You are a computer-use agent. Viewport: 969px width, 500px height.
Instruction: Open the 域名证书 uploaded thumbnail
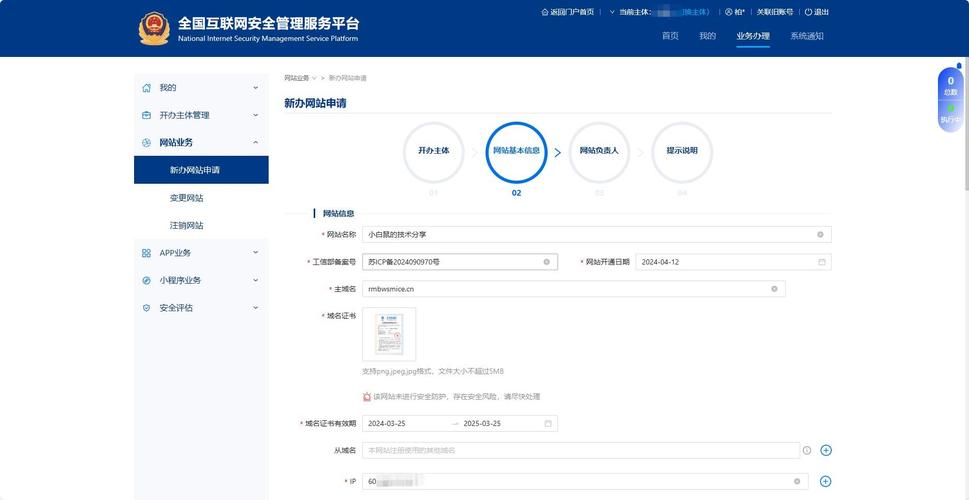[x=389, y=334]
